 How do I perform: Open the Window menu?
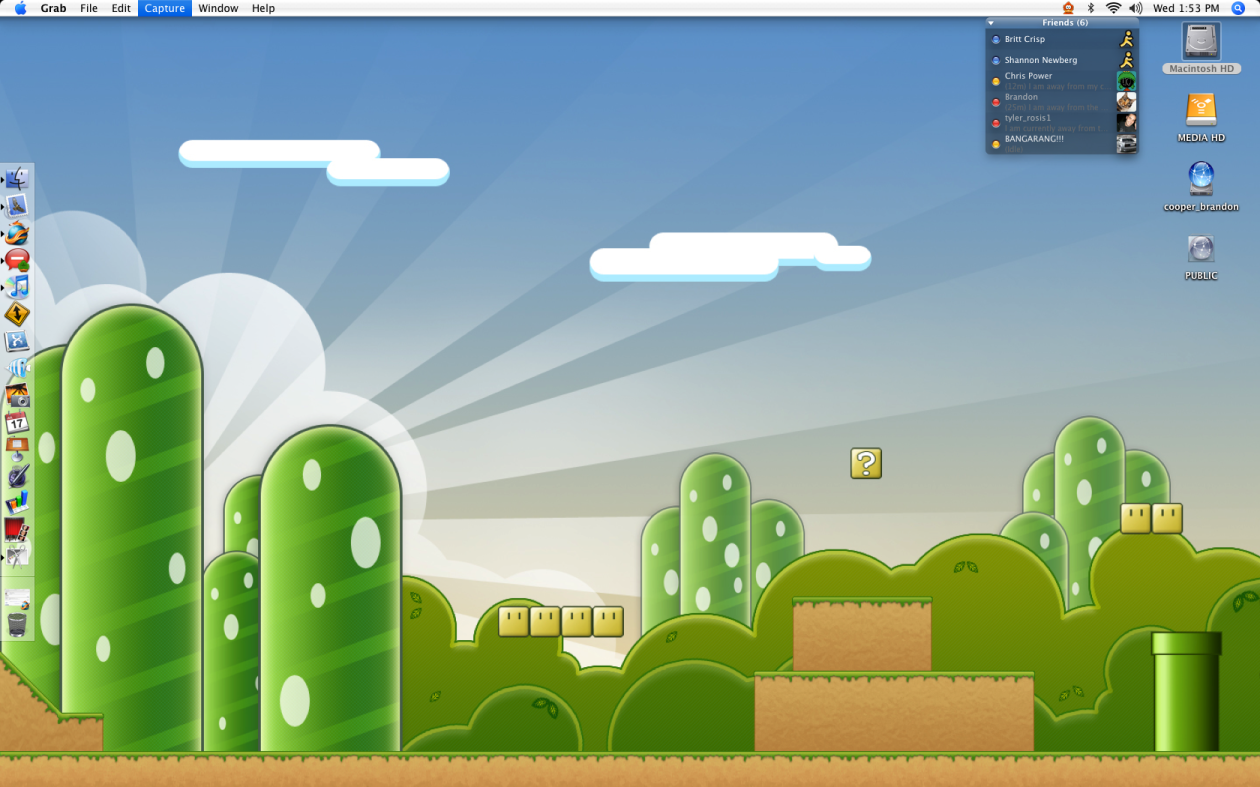tap(218, 8)
